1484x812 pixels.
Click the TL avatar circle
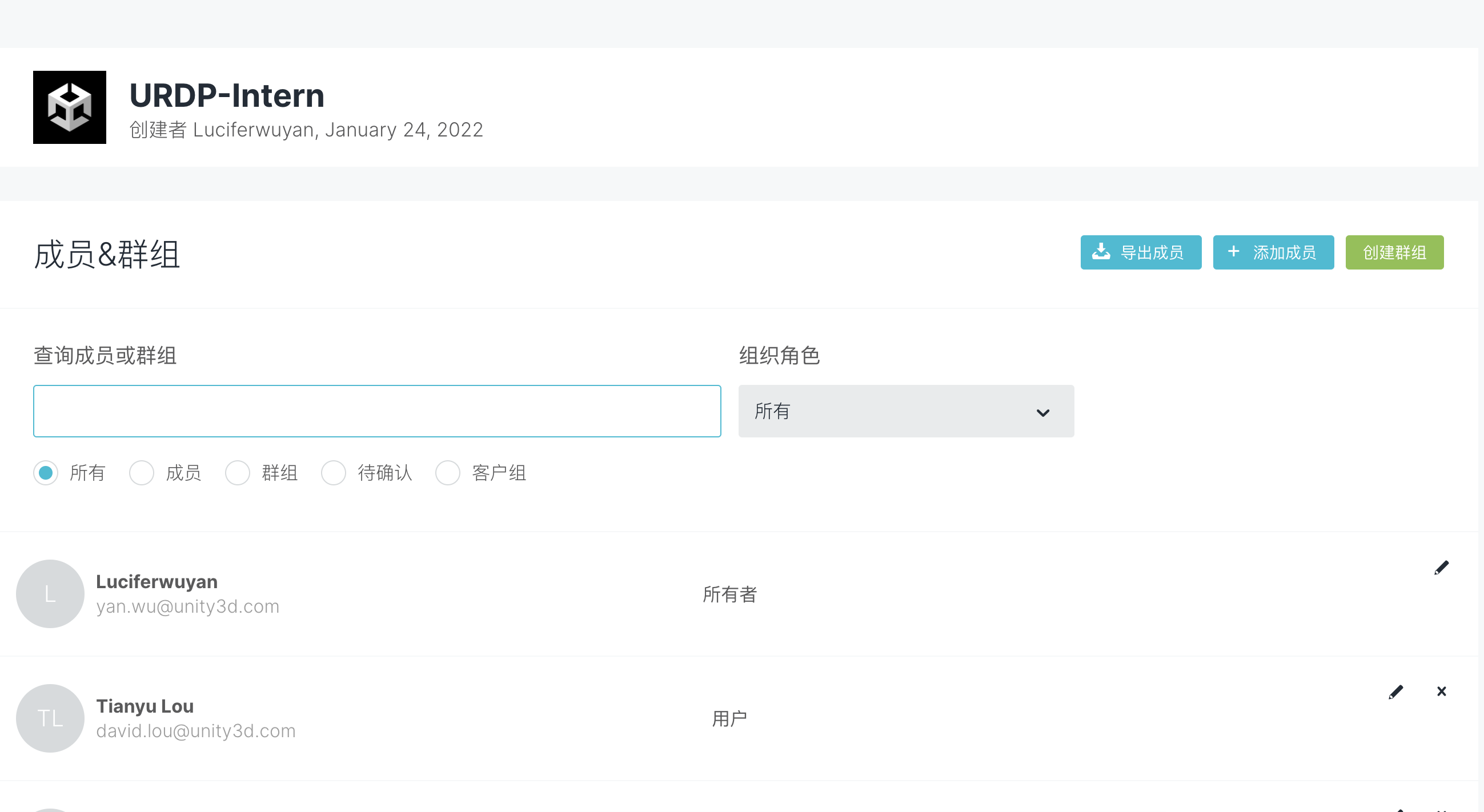tap(50, 718)
